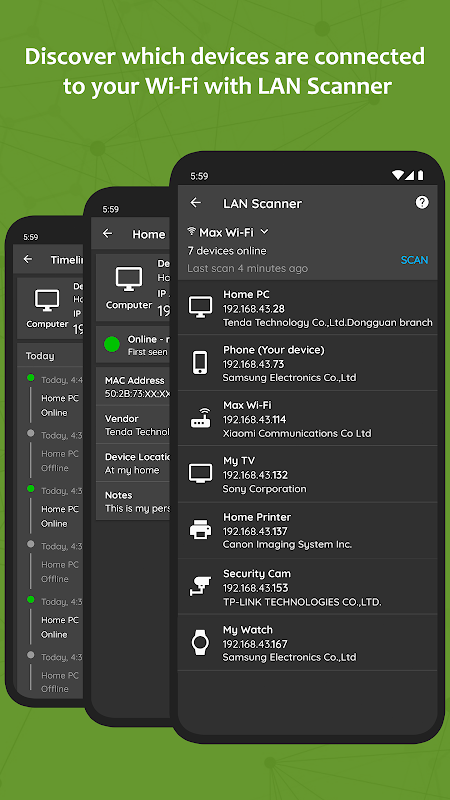Click the My TV television icon
Image resolution: width=450 pixels, height=800 pixels.
pyautogui.click(x=200, y=473)
